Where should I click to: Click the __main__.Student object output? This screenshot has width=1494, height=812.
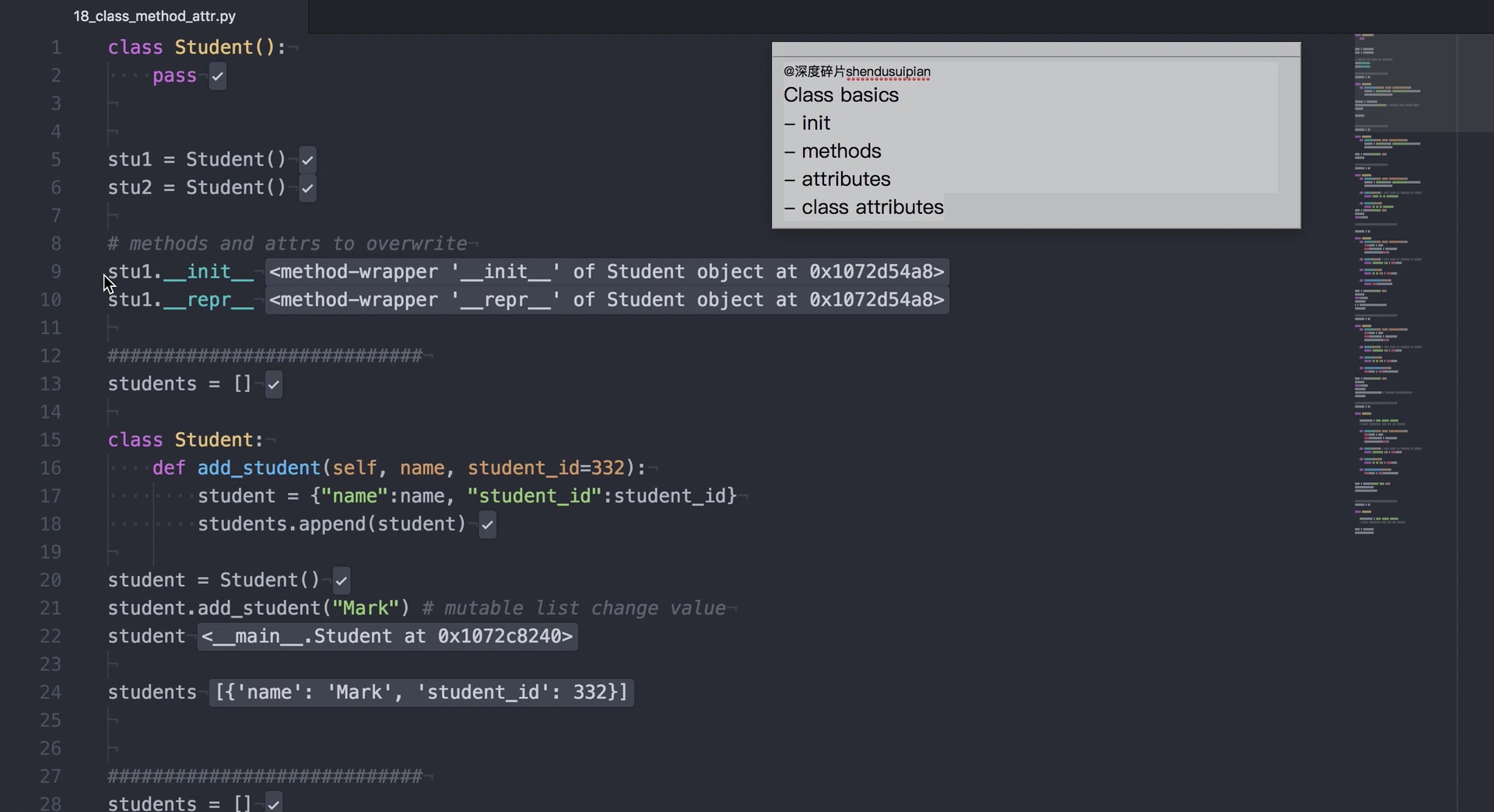pos(387,636)
